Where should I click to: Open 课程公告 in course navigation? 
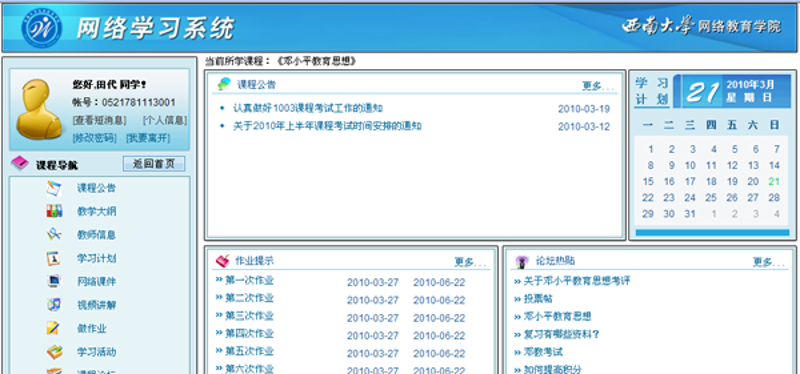96,188
